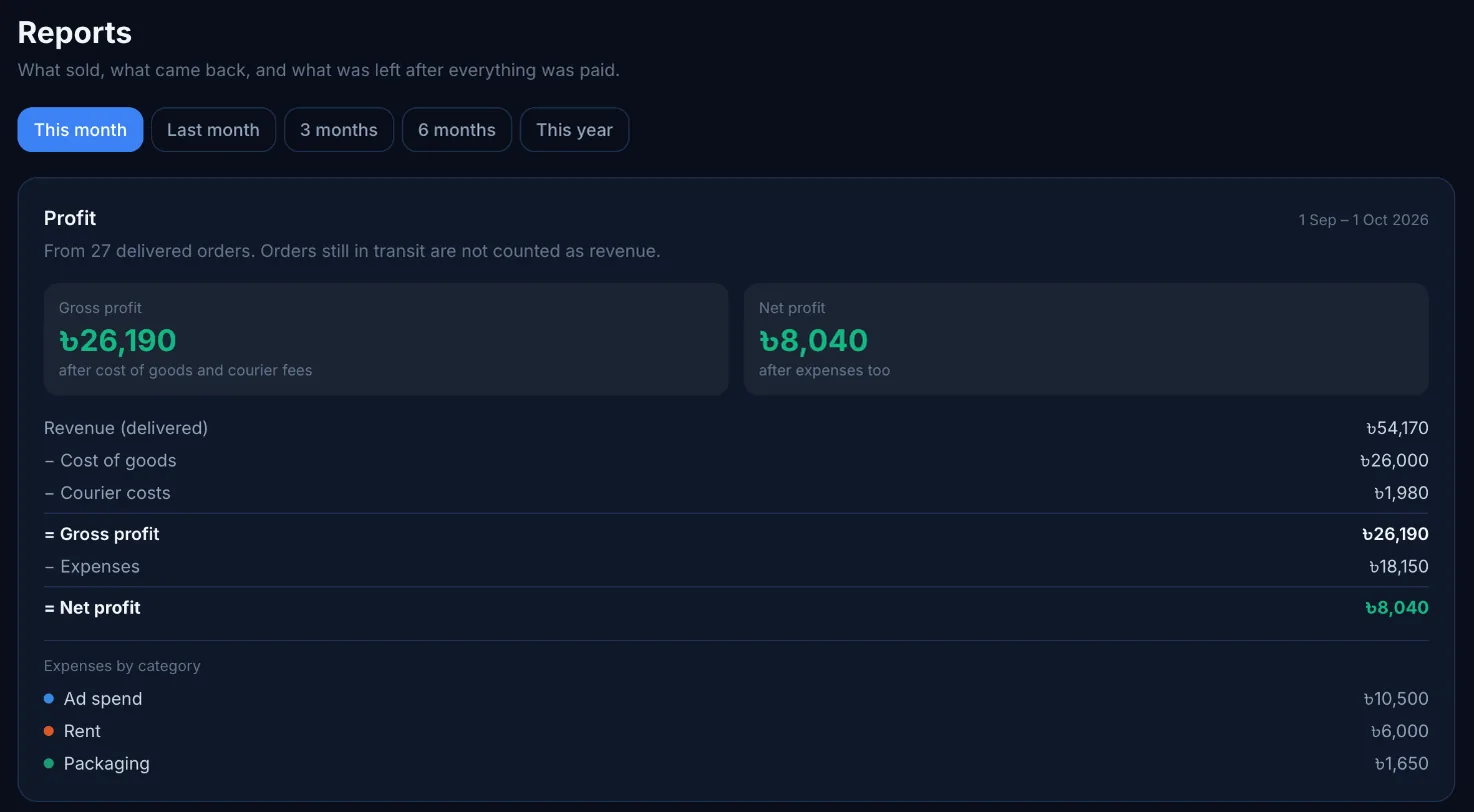The width and height of the screenshot is (1474, 812).
Task: Click the Revenue (delivered) row
Action: (x=736, y=428)
